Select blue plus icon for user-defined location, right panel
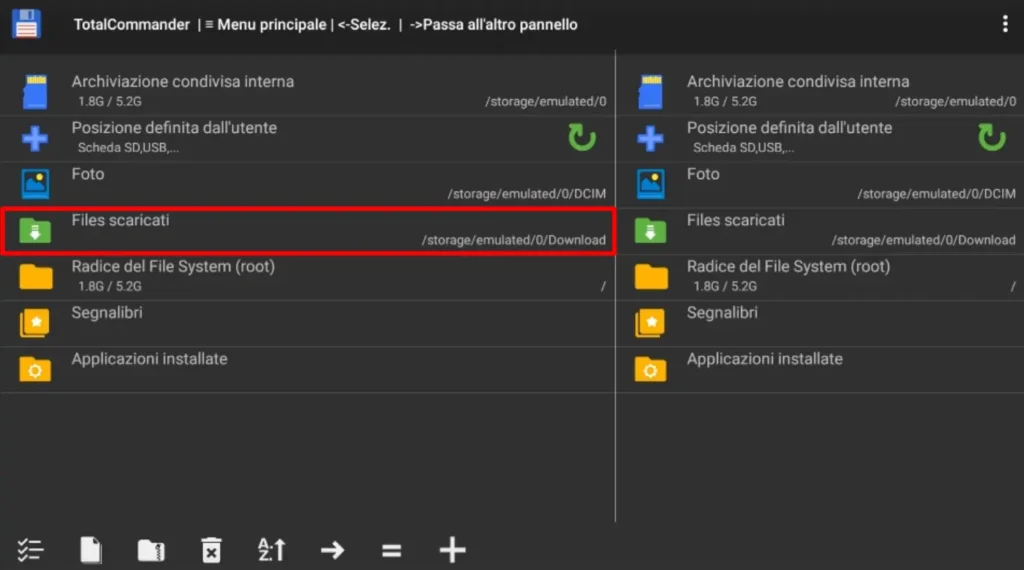The height and width of the screenshot is (570, 1024). (650, 138)
